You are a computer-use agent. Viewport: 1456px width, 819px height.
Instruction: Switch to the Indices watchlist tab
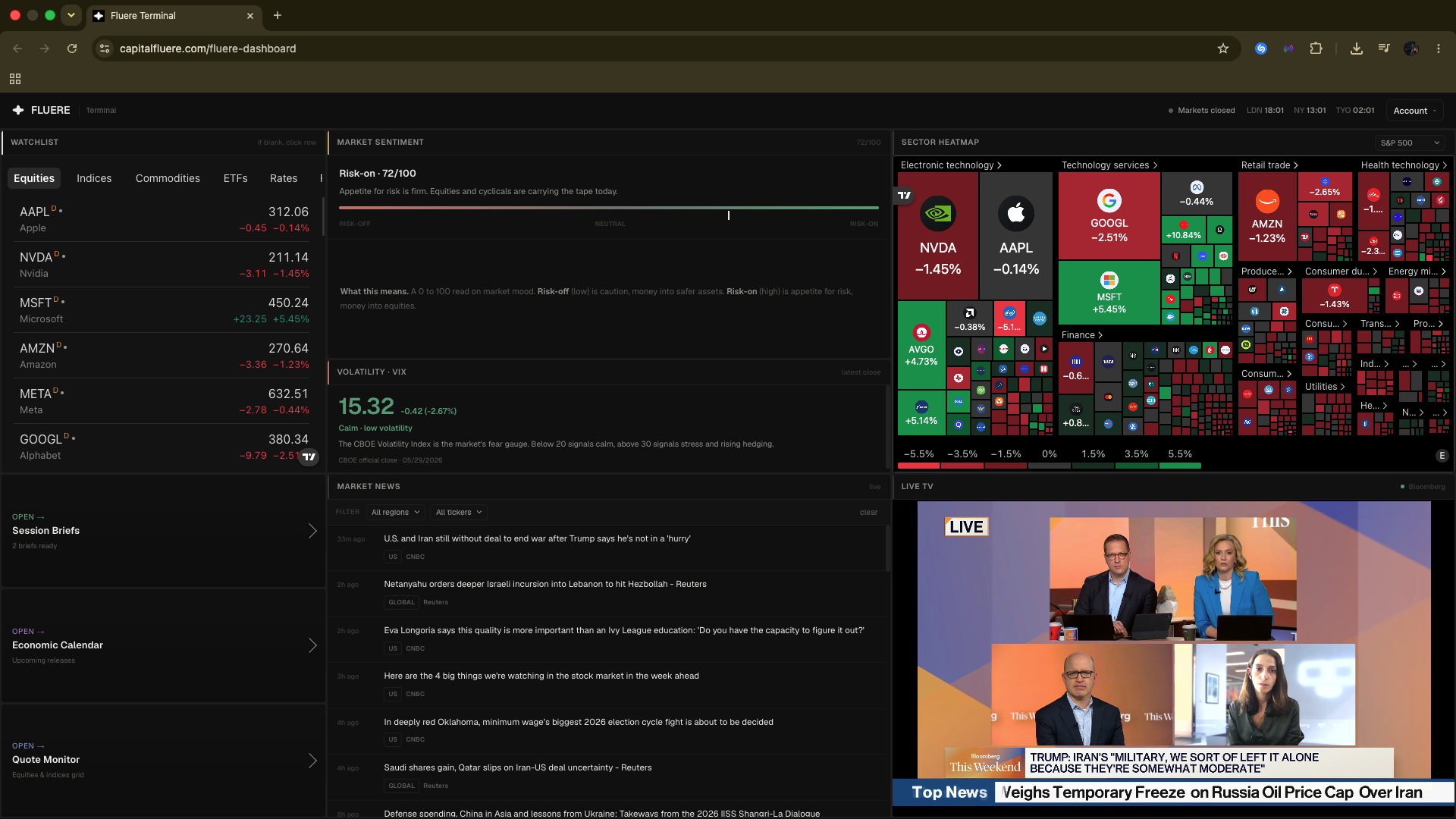coord(94,178)
